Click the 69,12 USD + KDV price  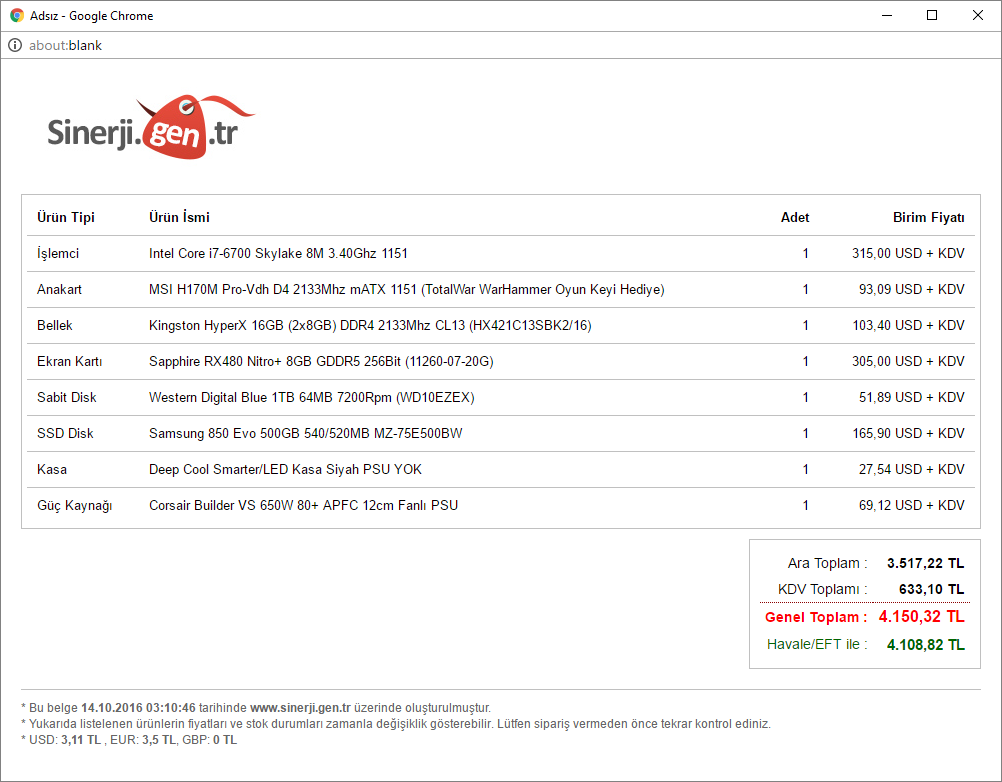pos(911,505)
